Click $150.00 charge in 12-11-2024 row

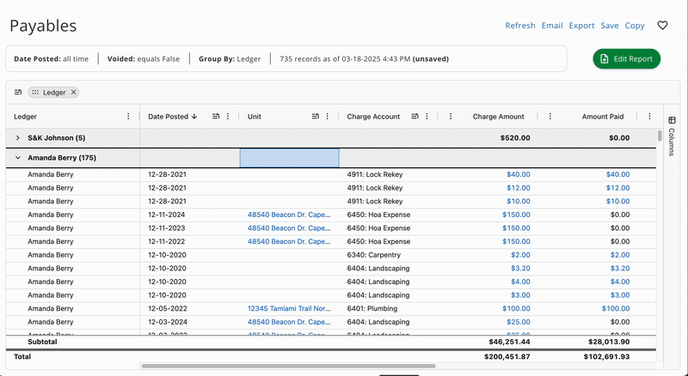[x=516, y=215]
